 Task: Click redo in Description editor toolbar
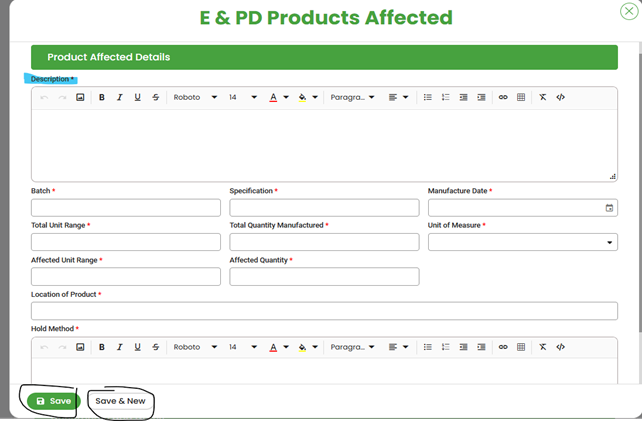tap(62, 97)
